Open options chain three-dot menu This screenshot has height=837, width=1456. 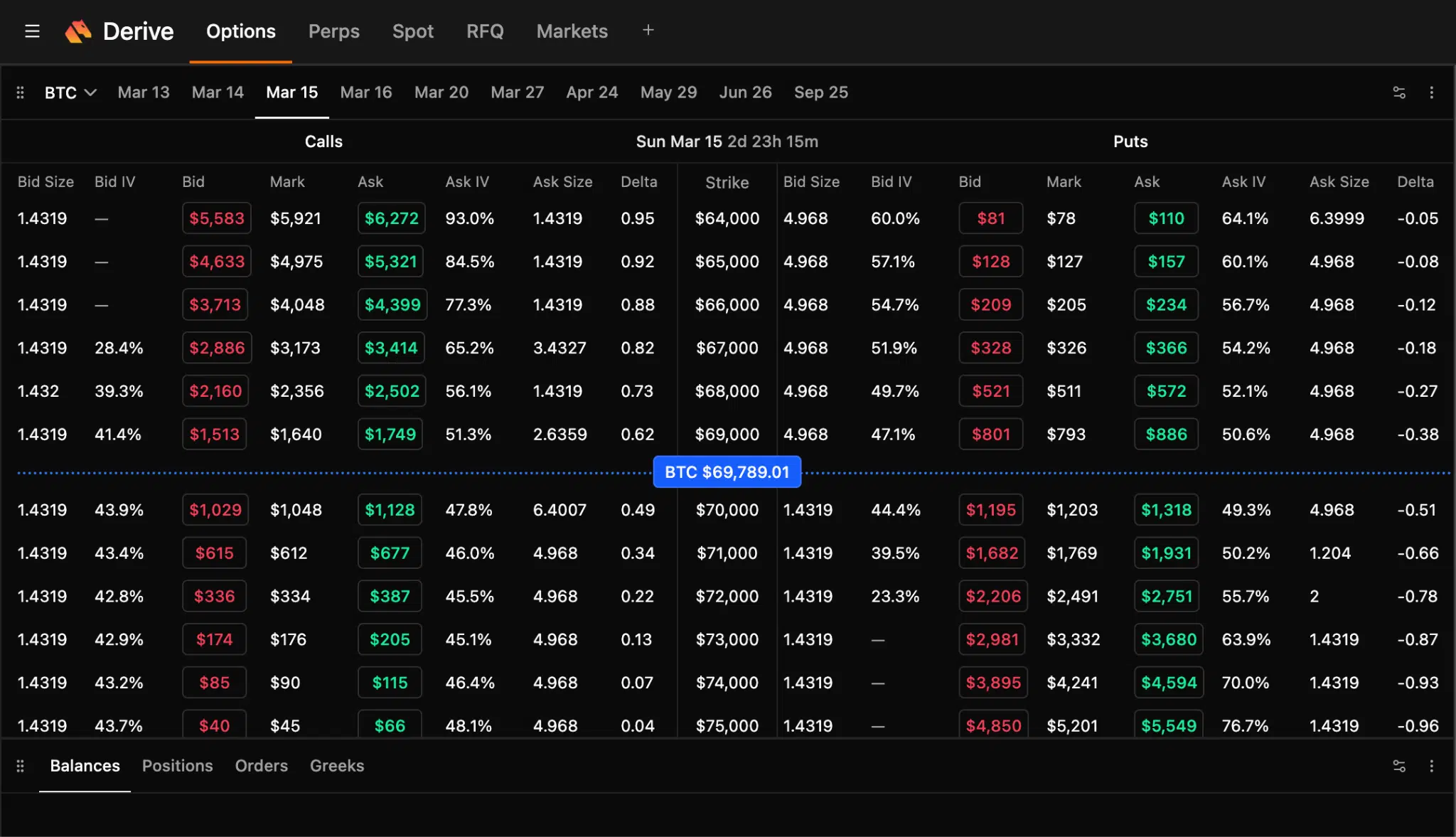(x=1431, y=92)
